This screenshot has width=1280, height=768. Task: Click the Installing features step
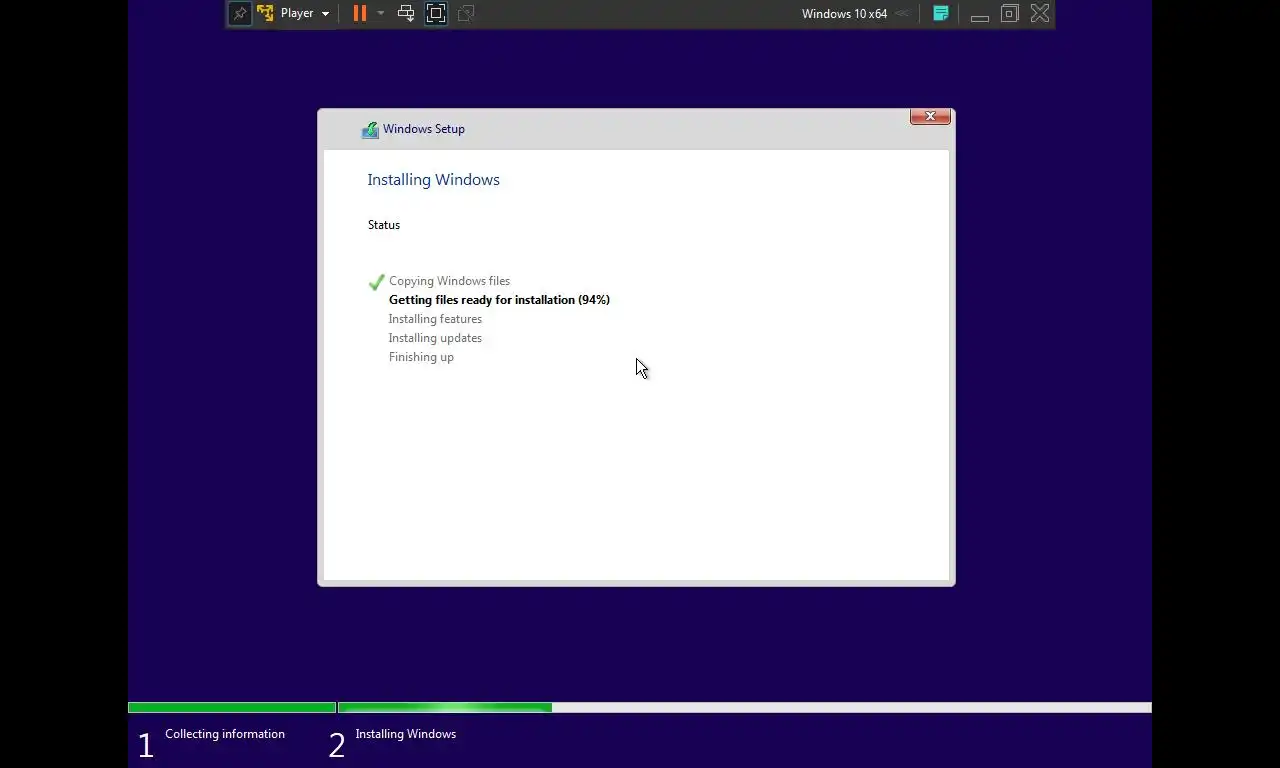[435, 319]
